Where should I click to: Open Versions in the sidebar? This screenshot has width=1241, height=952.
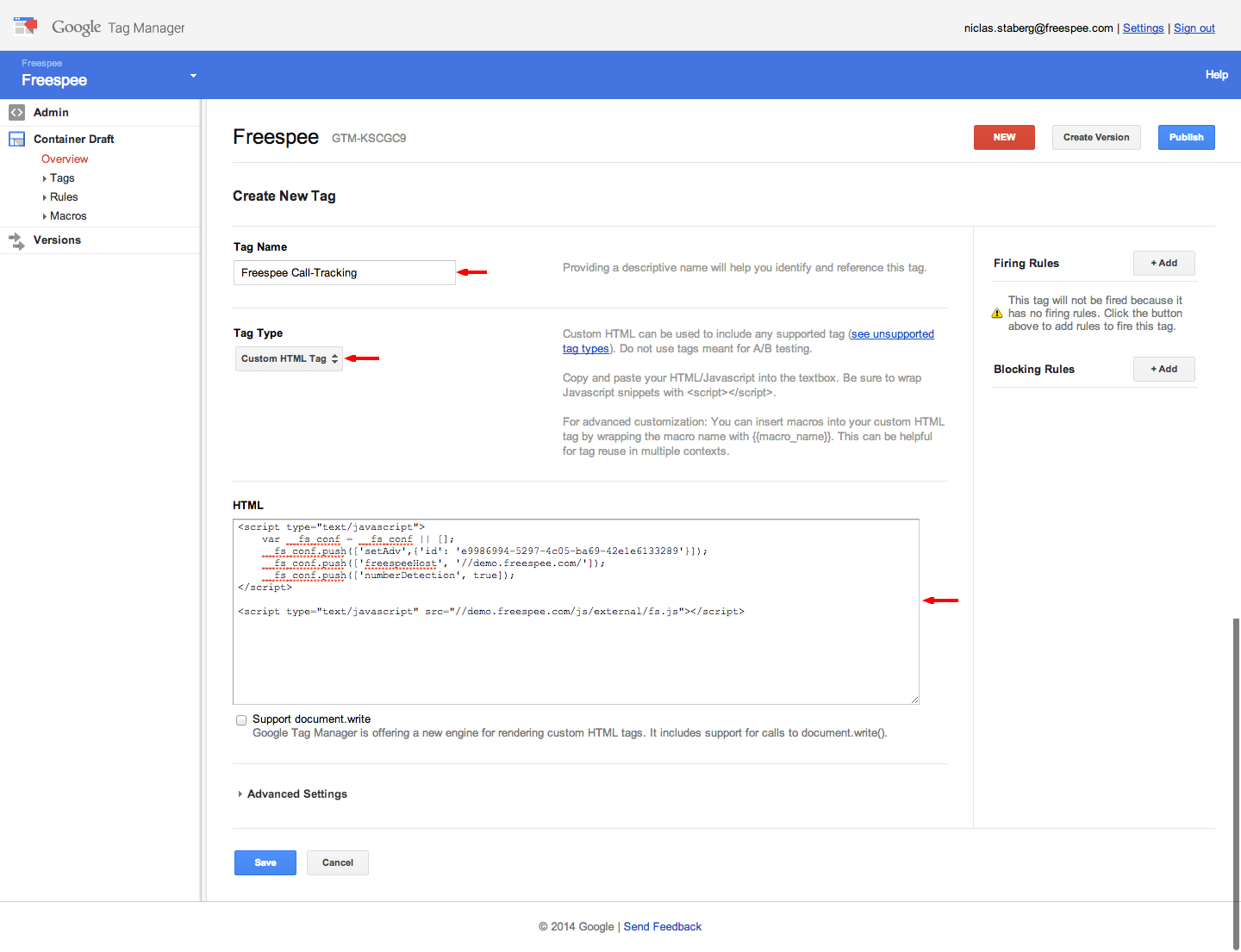pyautogui.click(x=57, y=240)
